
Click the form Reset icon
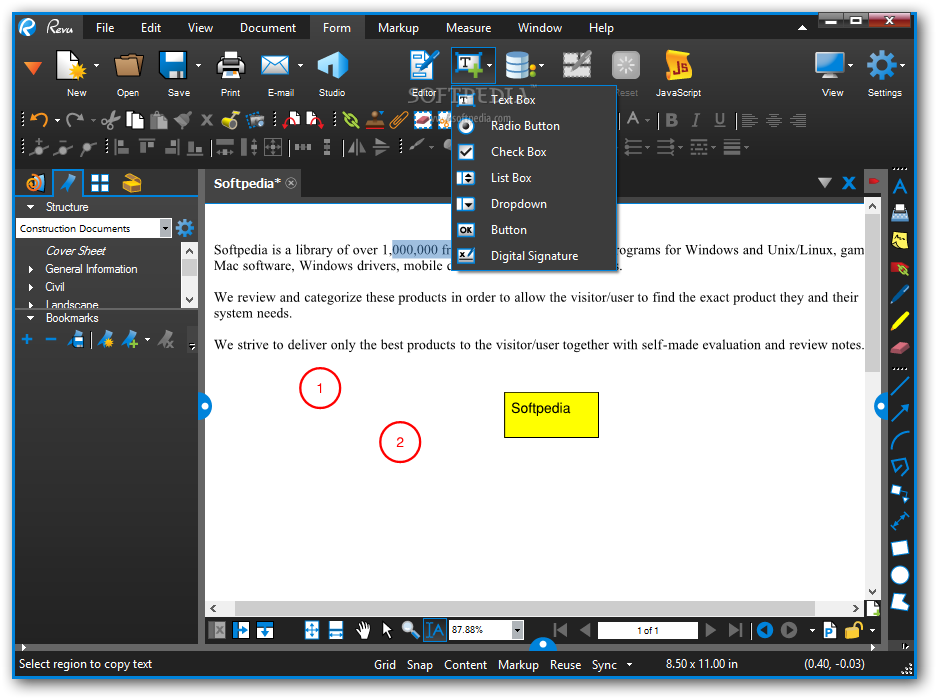[x=626, y=66]
